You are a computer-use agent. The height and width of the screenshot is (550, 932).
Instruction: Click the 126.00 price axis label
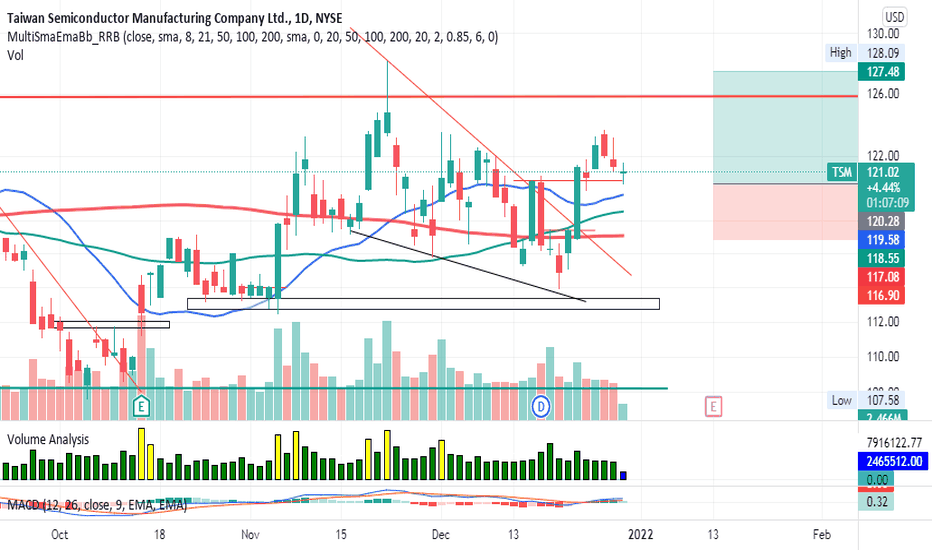click(x=883, y=94)
